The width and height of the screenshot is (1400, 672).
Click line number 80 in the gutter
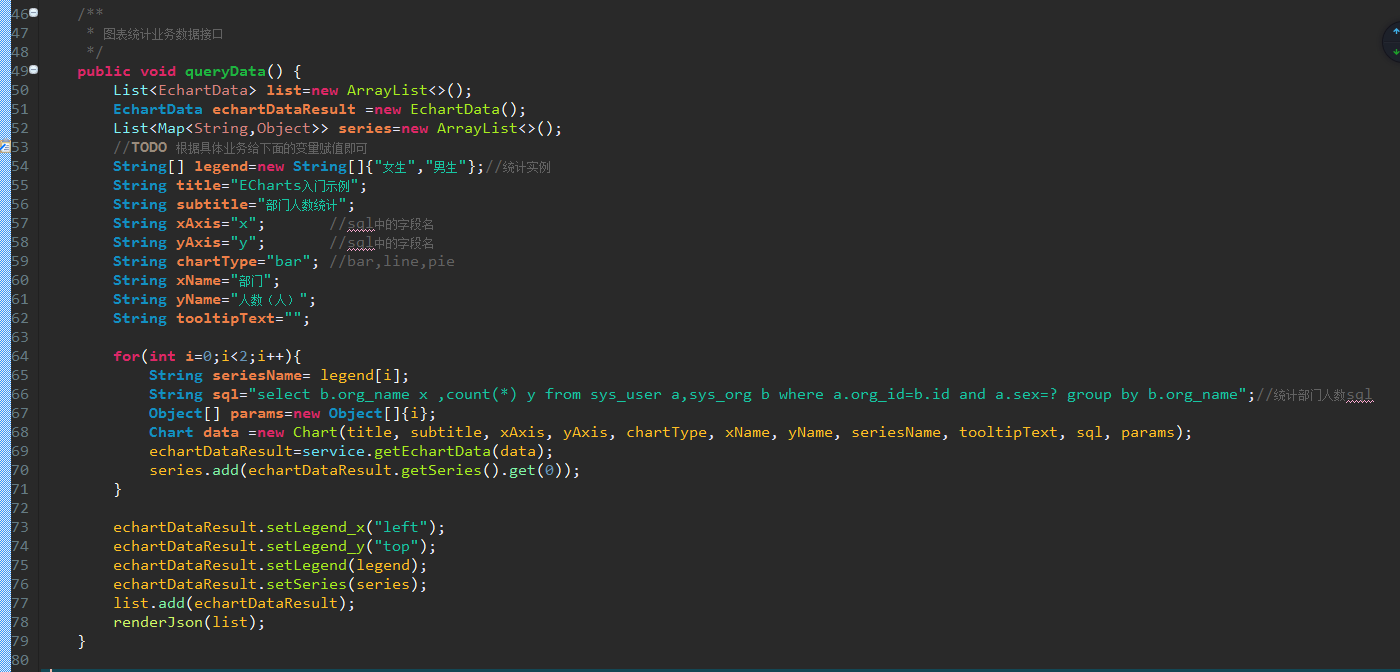(x=20, y=660)
